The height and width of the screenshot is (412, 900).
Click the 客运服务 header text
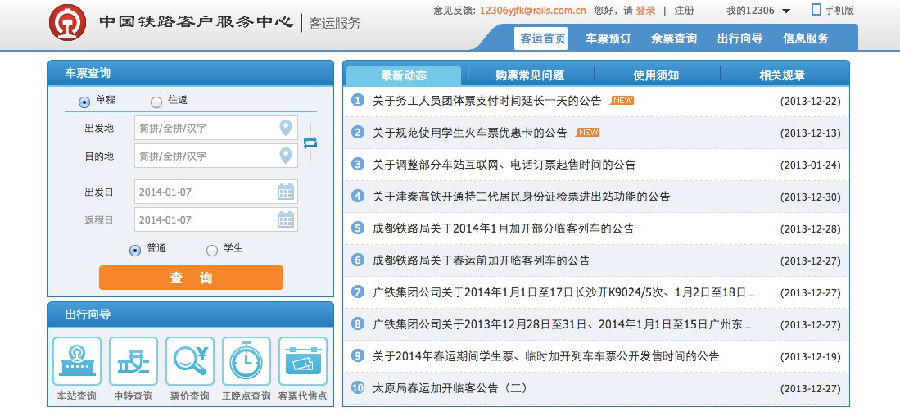pyautogui.click(x=335, y=23)
